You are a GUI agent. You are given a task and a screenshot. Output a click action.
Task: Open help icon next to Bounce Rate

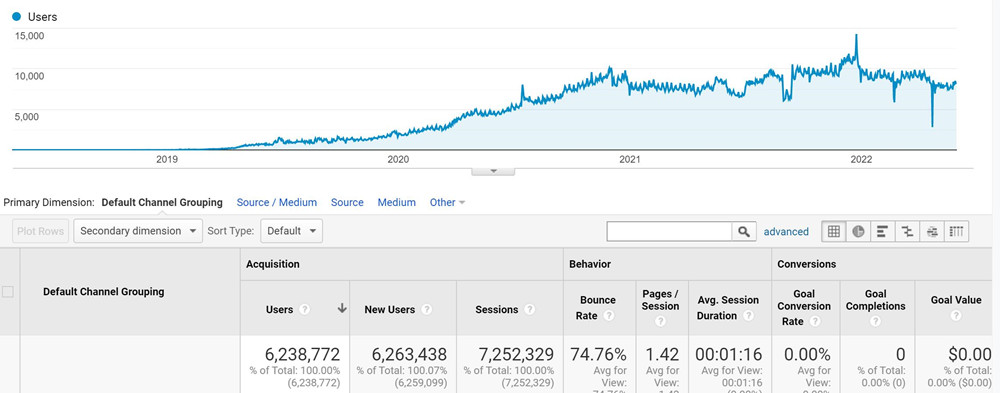[x=609, y=316]
